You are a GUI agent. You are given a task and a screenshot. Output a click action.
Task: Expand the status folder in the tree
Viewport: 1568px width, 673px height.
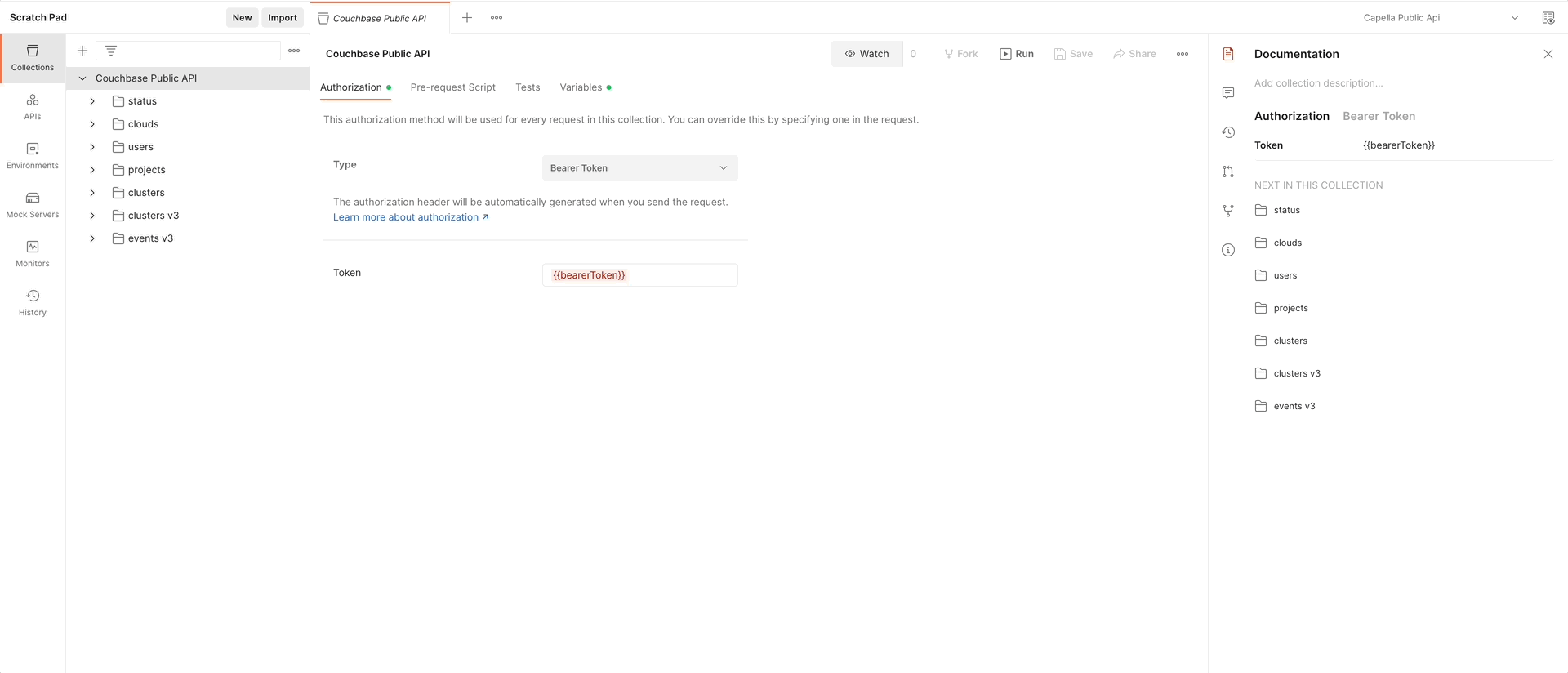(x=92, y=101)
